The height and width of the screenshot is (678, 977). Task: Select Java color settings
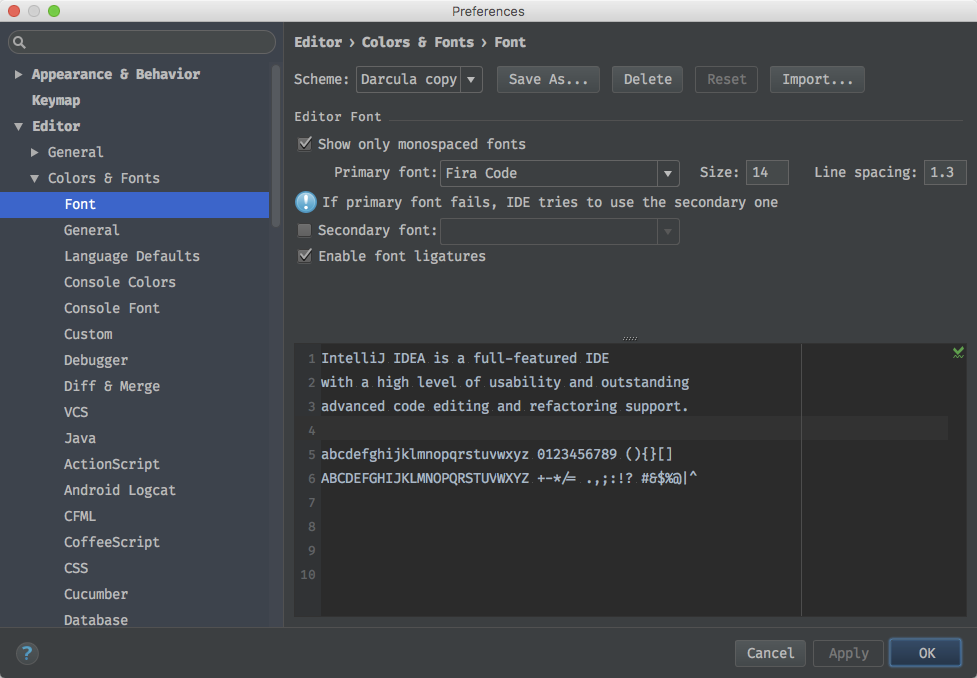[80, 438]
